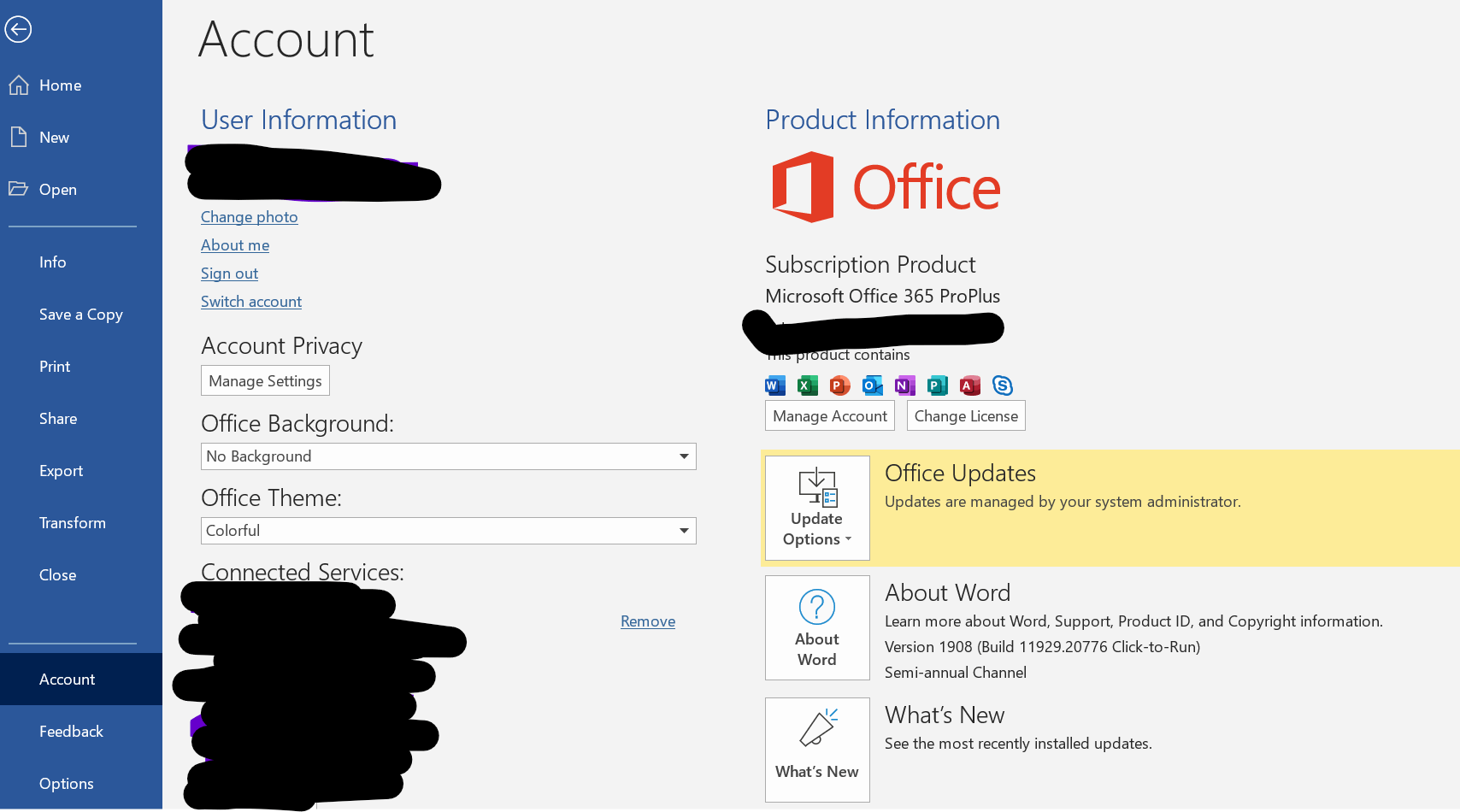Click the Publisher app icon
The image size is (1460, 812).
pos(938,385)
